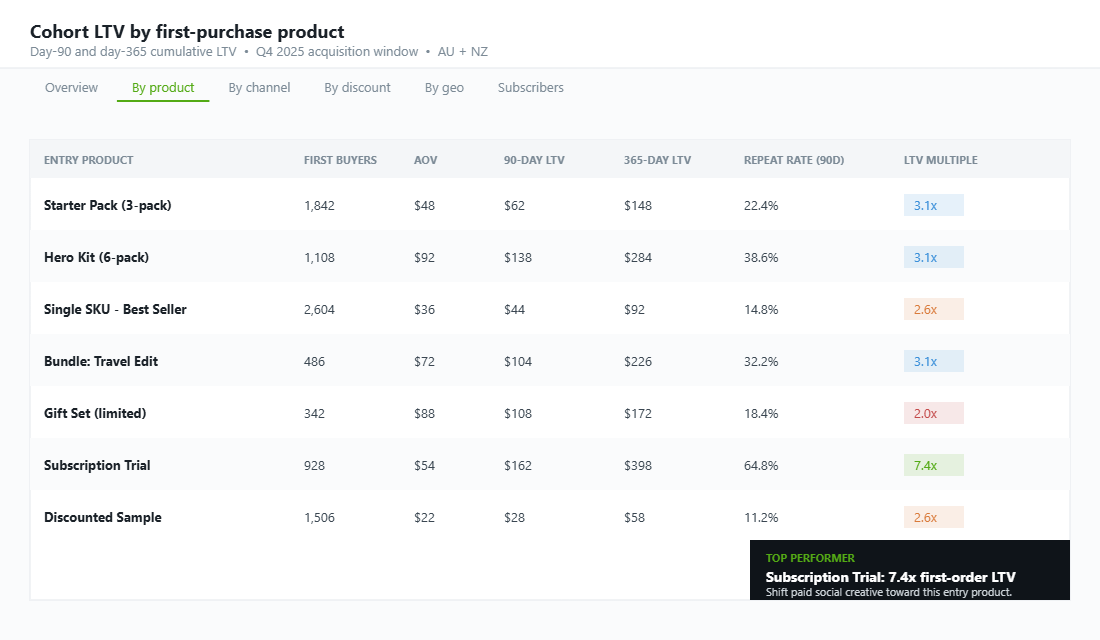
Task: Click the $72 AOV value
Action: pos(424,361)
